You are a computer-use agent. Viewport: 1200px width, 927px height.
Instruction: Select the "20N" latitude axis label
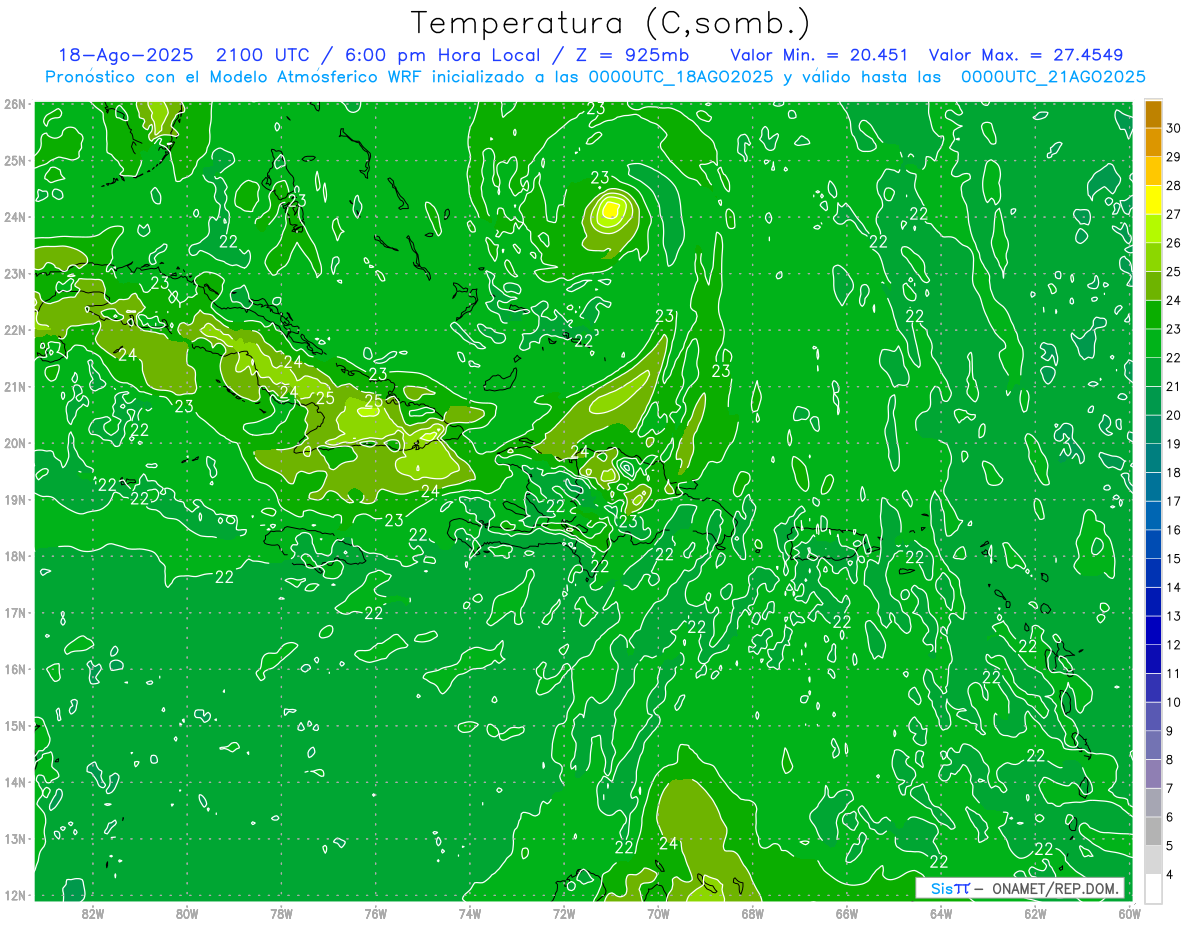(16, 443)
